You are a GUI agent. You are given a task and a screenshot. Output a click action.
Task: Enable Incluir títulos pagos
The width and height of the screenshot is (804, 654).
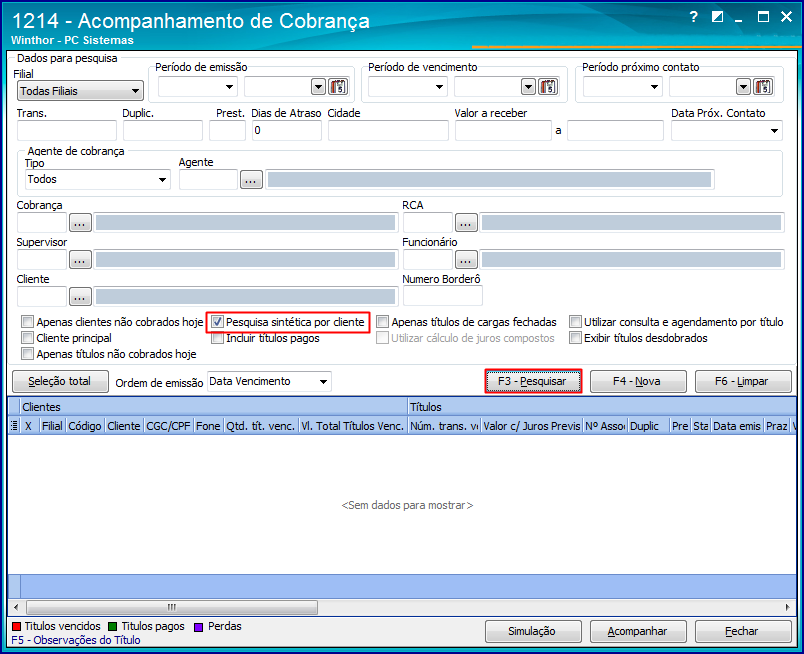coord(217,338)
